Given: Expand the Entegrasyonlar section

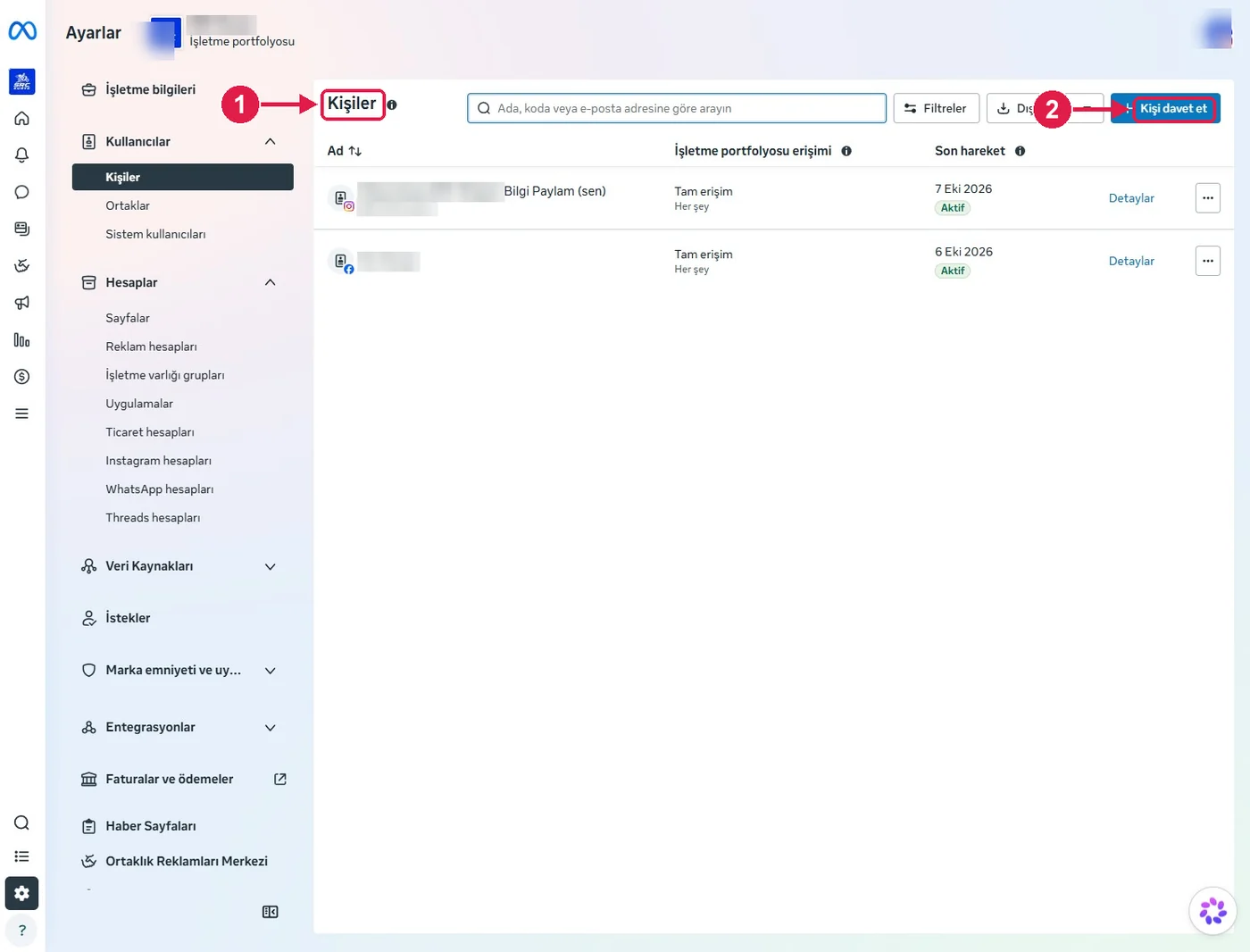Looking at the screenshot, I should (x=271, y=728).
